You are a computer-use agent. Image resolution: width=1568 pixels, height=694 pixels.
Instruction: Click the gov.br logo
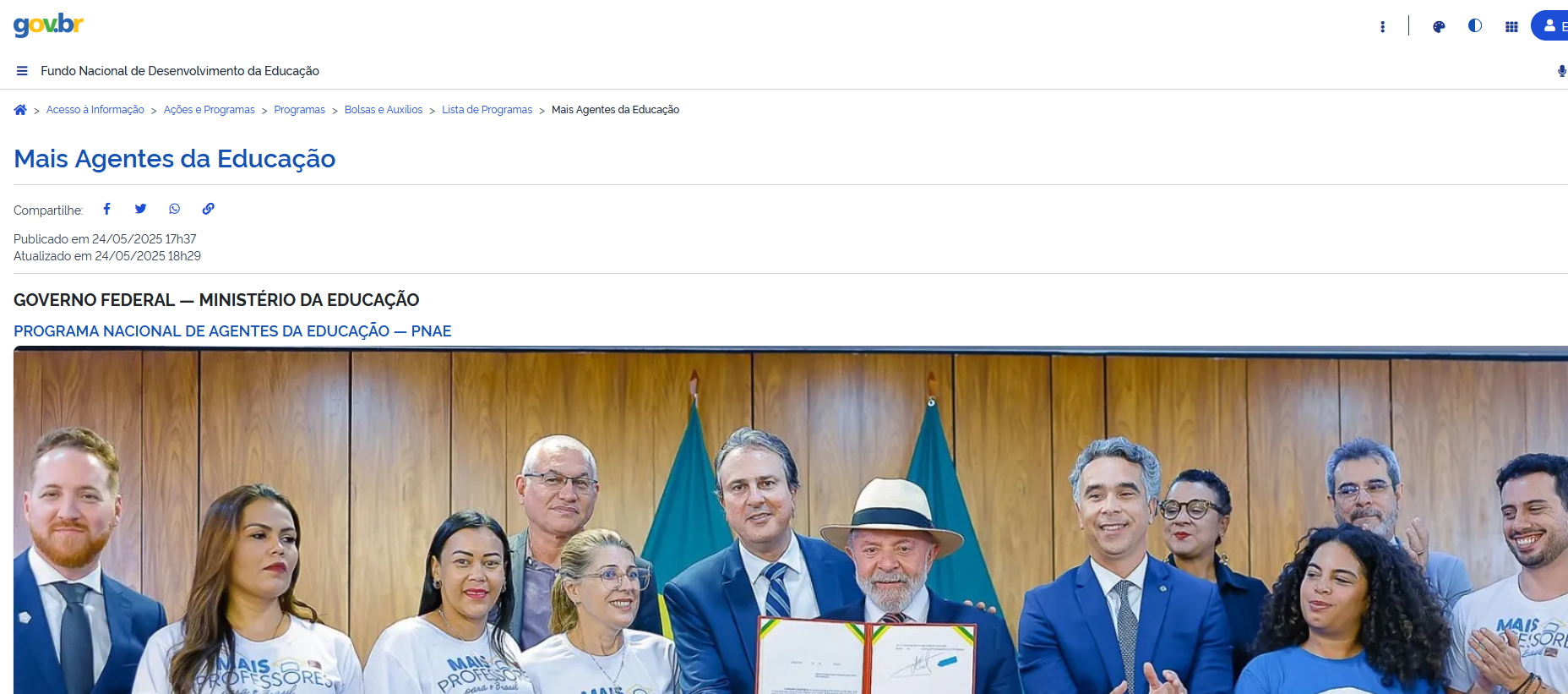click(48, 25)
